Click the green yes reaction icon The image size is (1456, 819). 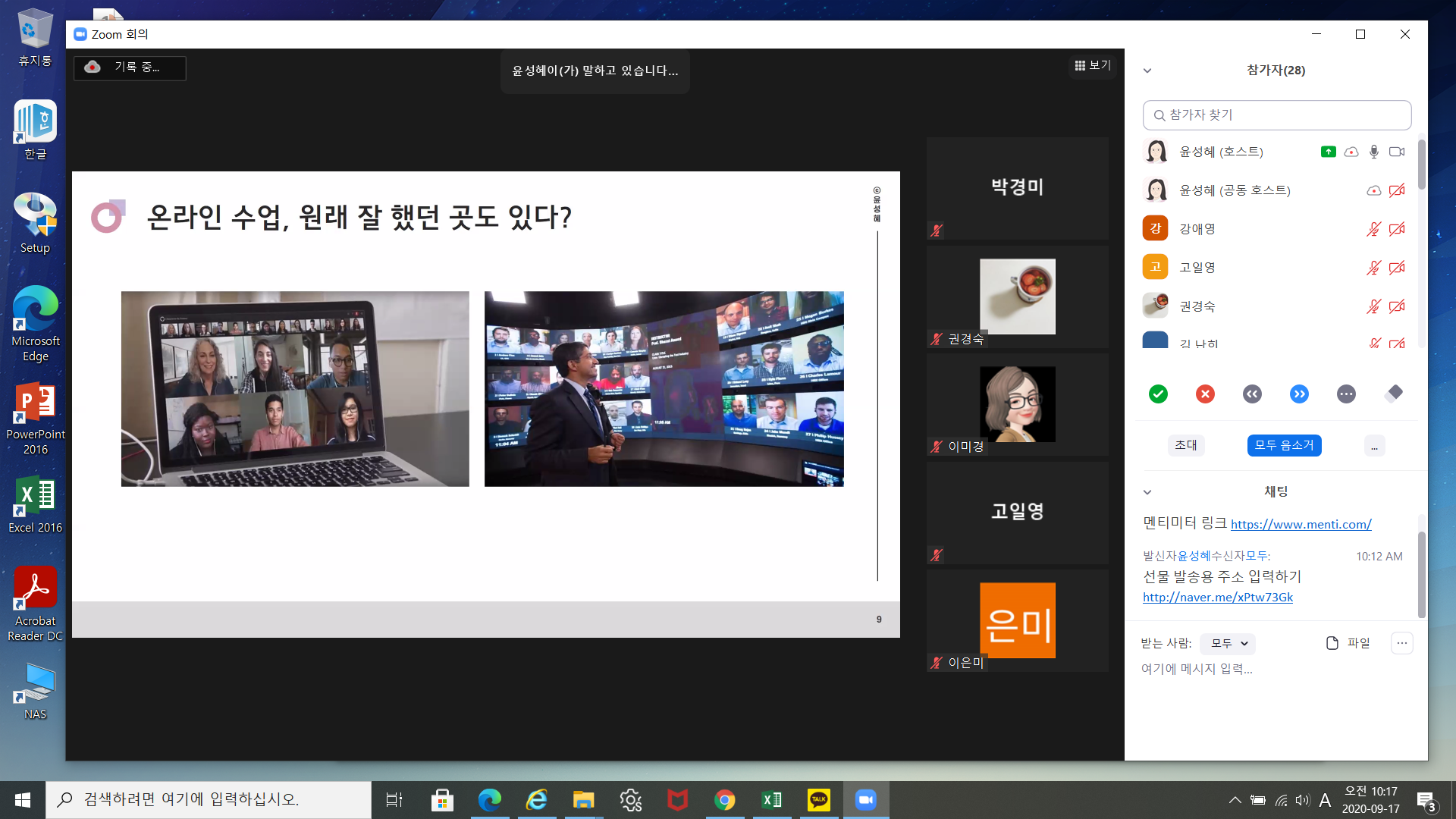[x=1158, y=394]
